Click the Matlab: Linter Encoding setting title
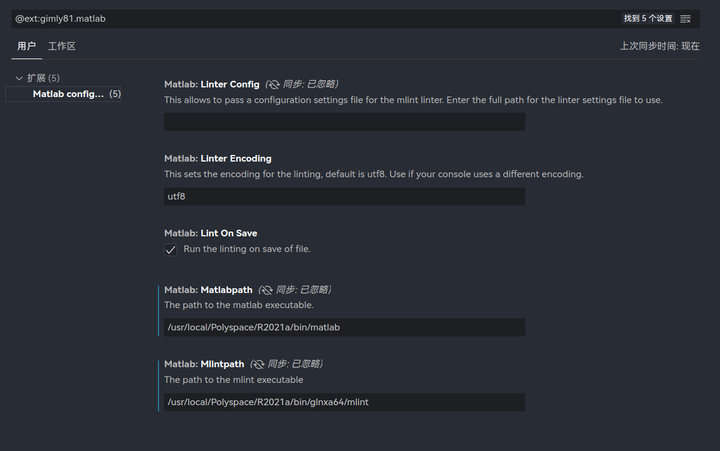Screen dimensions: 720x451 [x=218, y=158]
